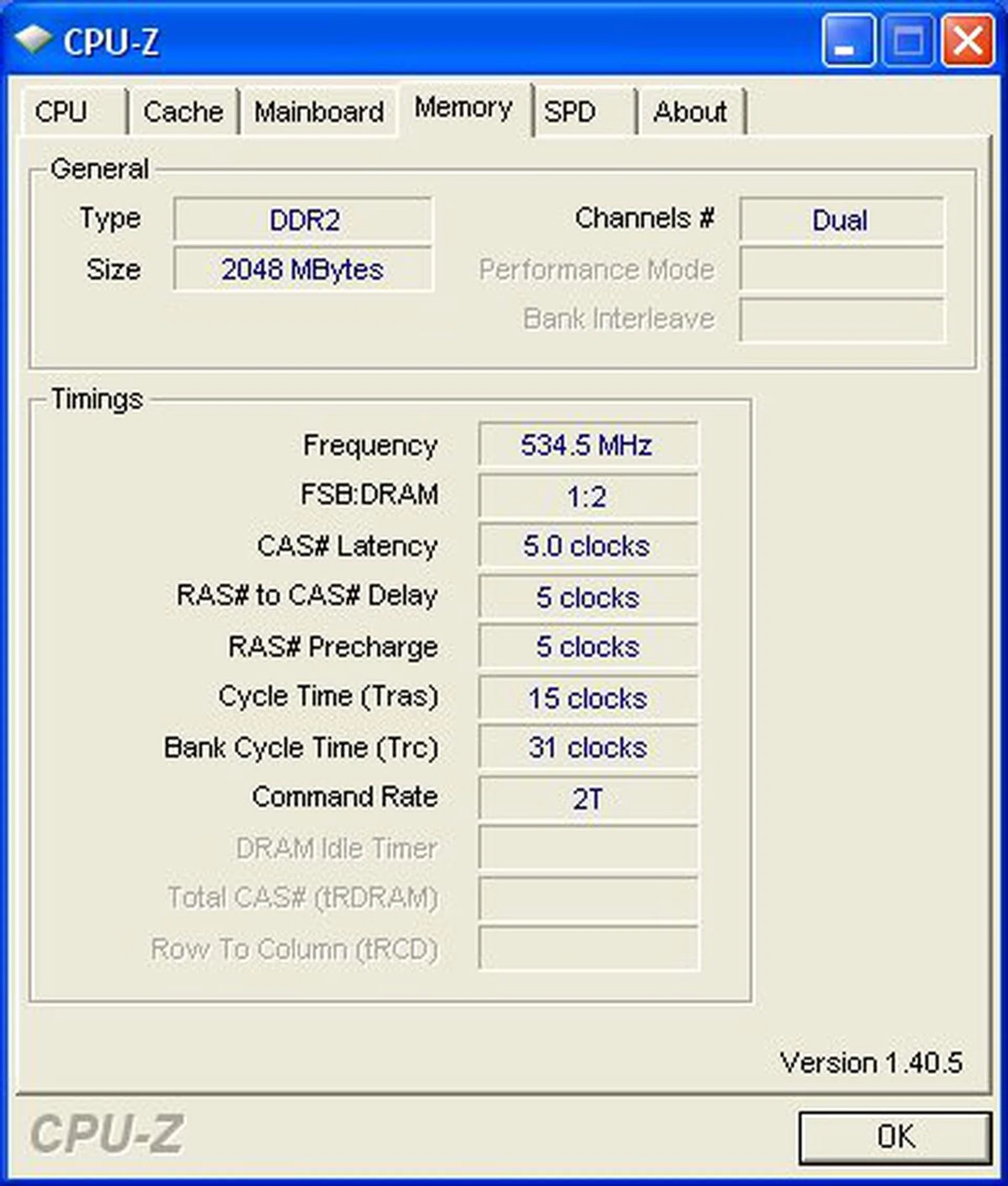The image size is (1008, 1186).
Task: Select the Frequency value 534.5 MHz
Action: (x=587, y=446)
